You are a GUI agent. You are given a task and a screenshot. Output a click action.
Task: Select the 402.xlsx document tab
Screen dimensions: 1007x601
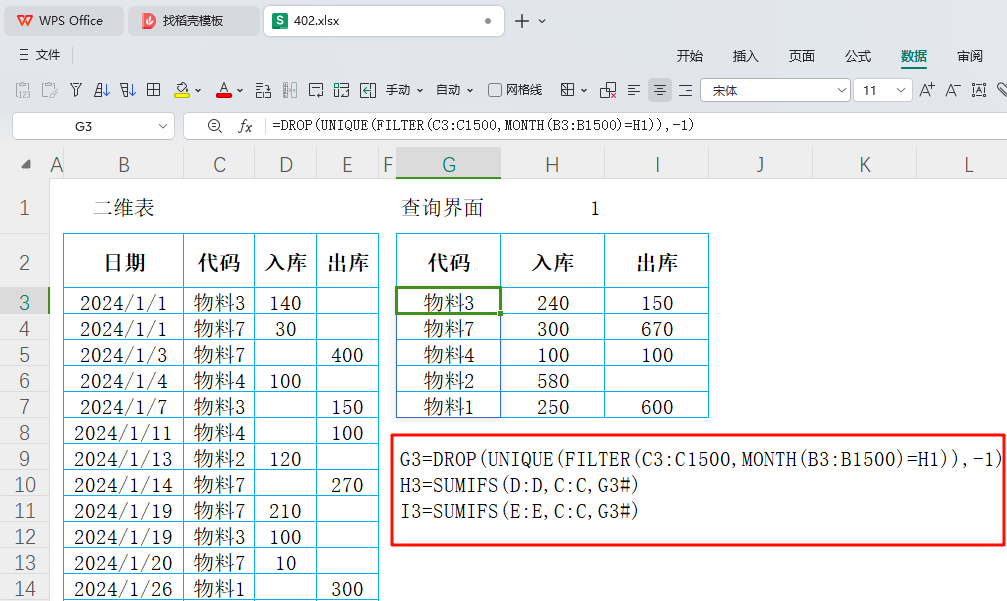383,21
